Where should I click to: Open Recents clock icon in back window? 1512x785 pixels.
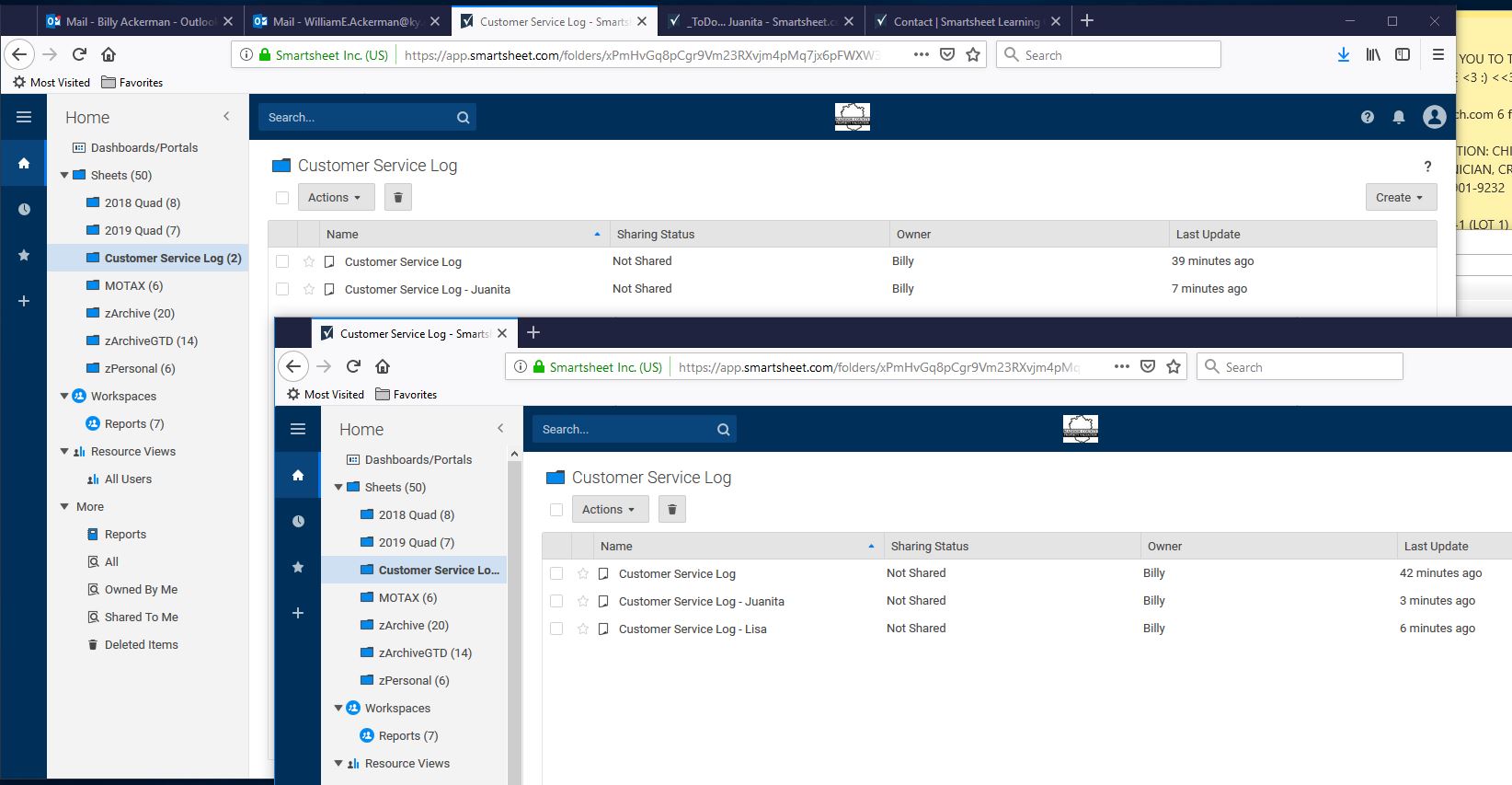24,209
